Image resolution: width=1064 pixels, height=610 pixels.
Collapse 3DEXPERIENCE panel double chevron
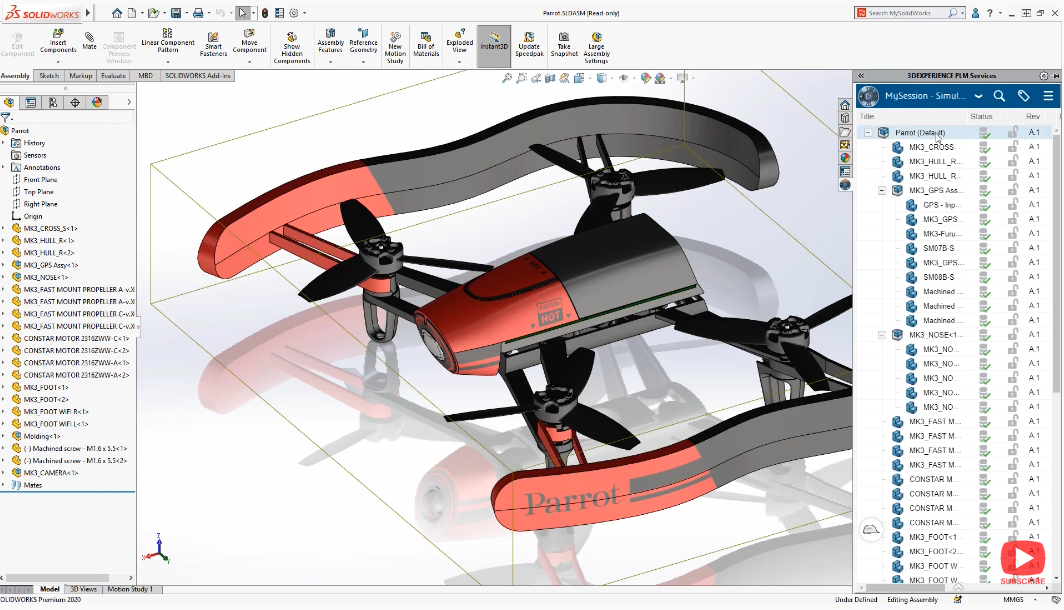(861, 76)
